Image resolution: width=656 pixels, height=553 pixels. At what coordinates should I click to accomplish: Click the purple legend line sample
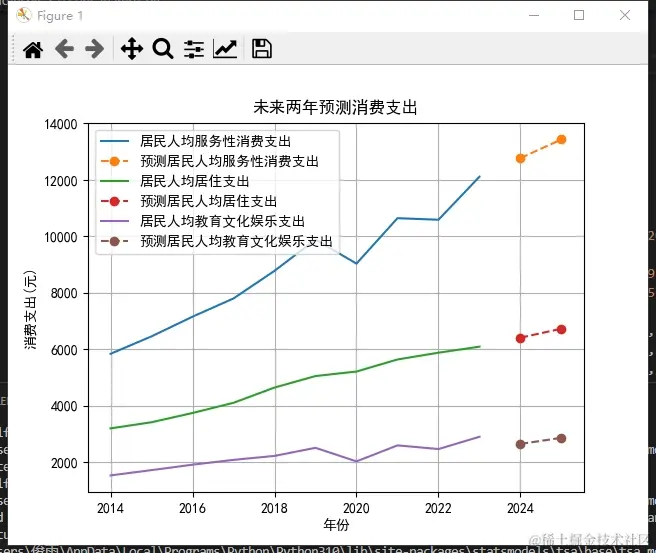(115, 221)
